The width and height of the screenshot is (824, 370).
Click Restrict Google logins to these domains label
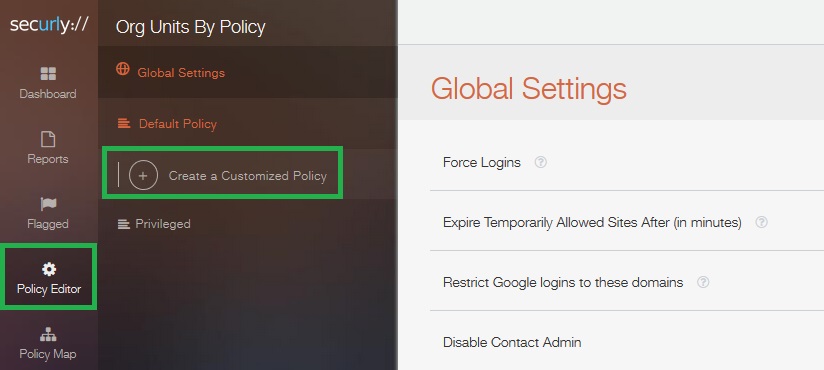click(563, 283)
